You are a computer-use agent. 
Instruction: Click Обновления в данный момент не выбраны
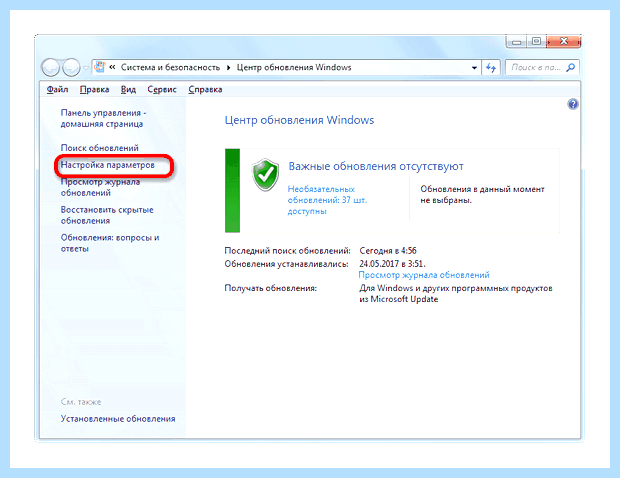(482, 195)
